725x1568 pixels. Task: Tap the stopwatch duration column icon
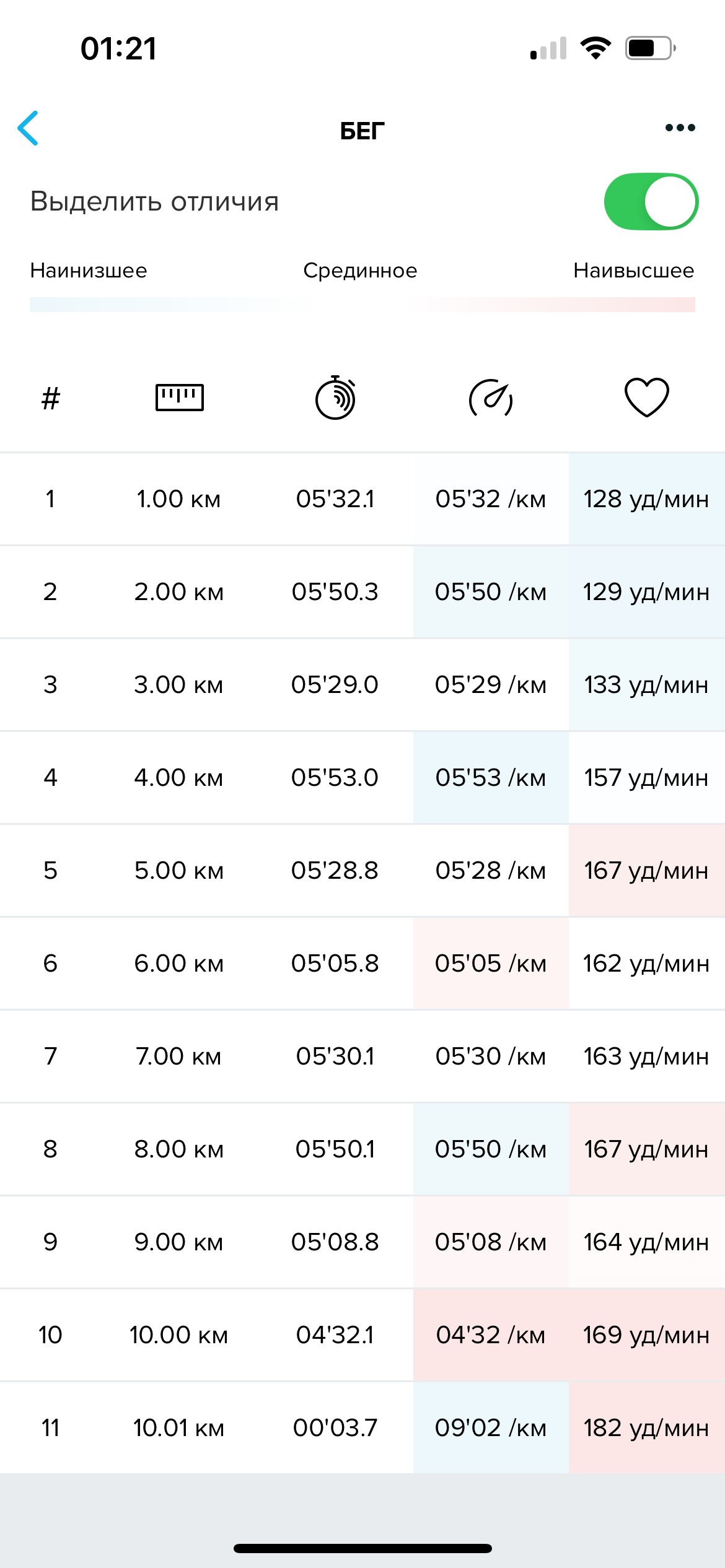point(335,398)
